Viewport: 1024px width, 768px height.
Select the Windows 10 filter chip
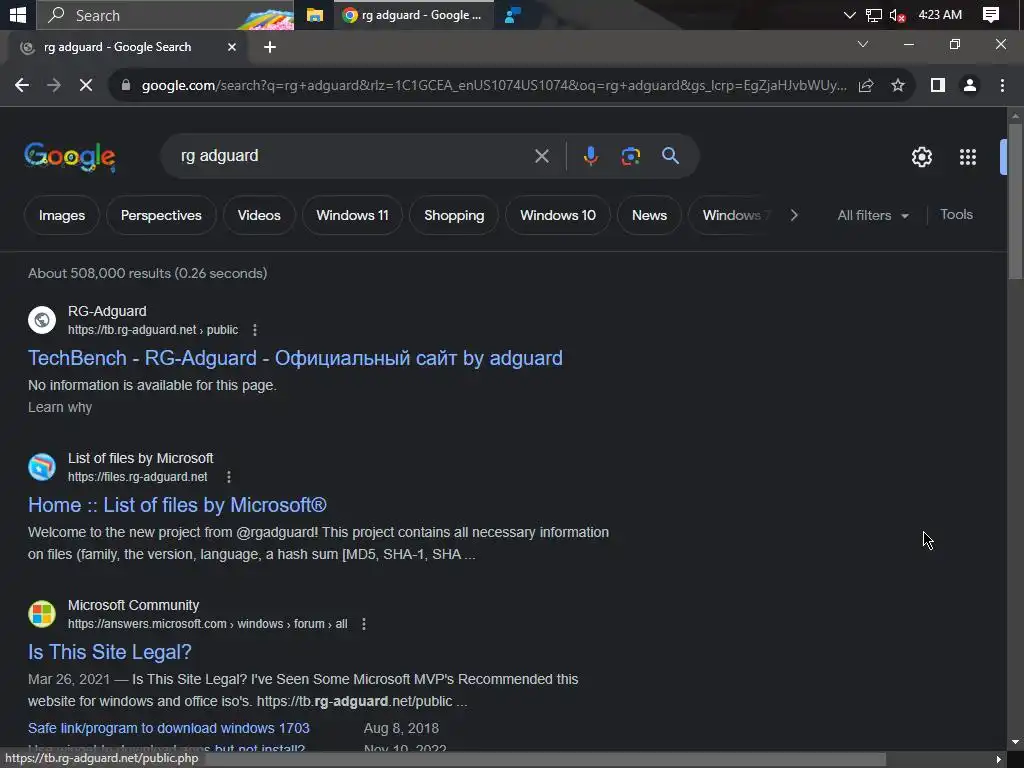pyautogui.click(x=558, y=215)
